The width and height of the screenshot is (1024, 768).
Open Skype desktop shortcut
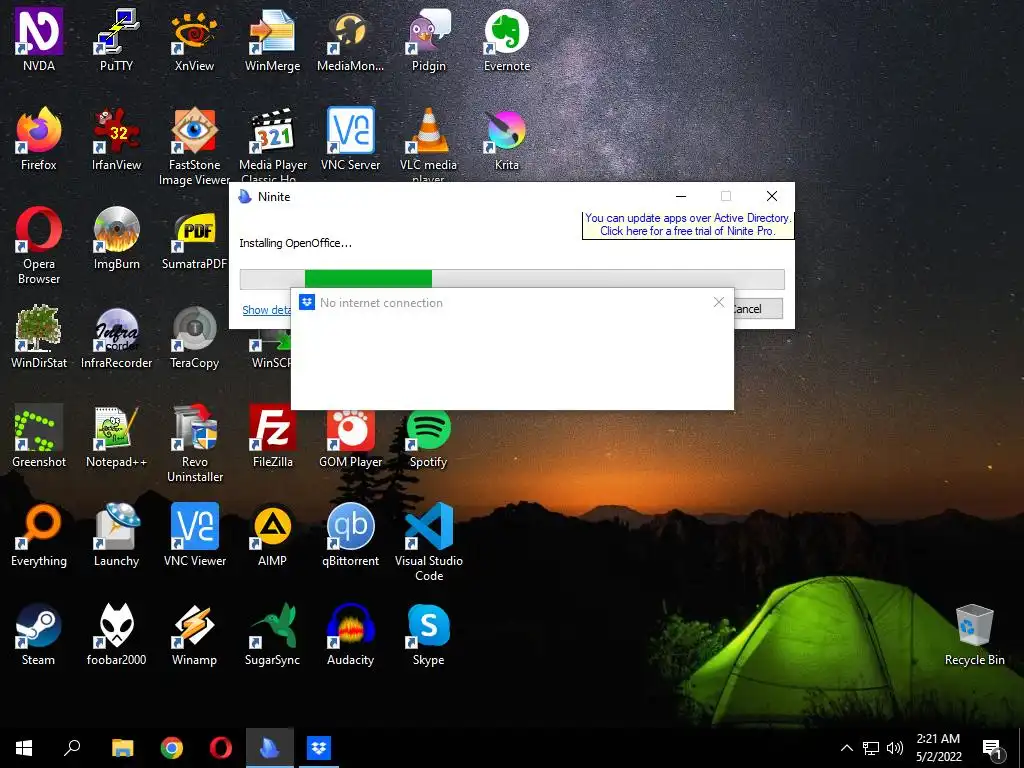tap(428, 633)
